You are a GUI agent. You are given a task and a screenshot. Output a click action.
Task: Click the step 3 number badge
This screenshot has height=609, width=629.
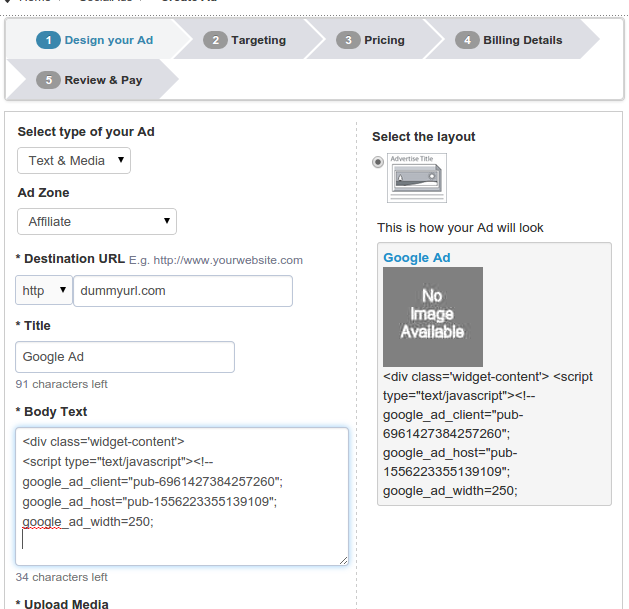[347, 40]
